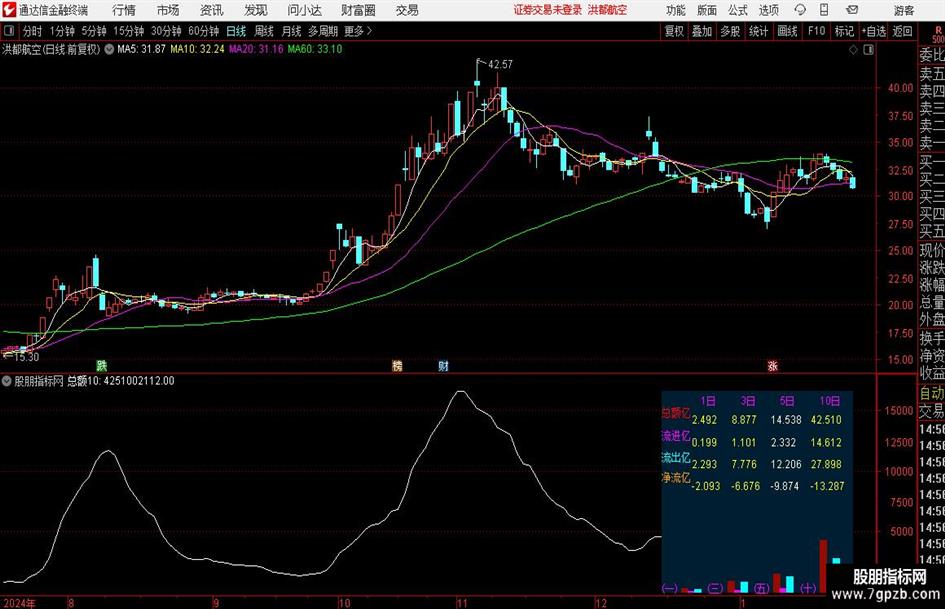Click the blue 财 event marker
This screenshot has height=609, width=945.
click(444, 365)
